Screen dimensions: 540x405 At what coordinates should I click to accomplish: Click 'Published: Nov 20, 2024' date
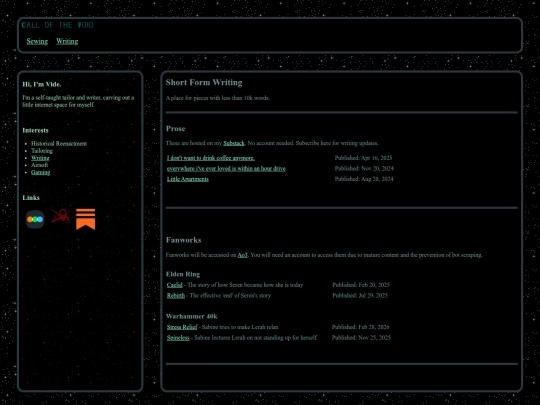tap(364, 169)
